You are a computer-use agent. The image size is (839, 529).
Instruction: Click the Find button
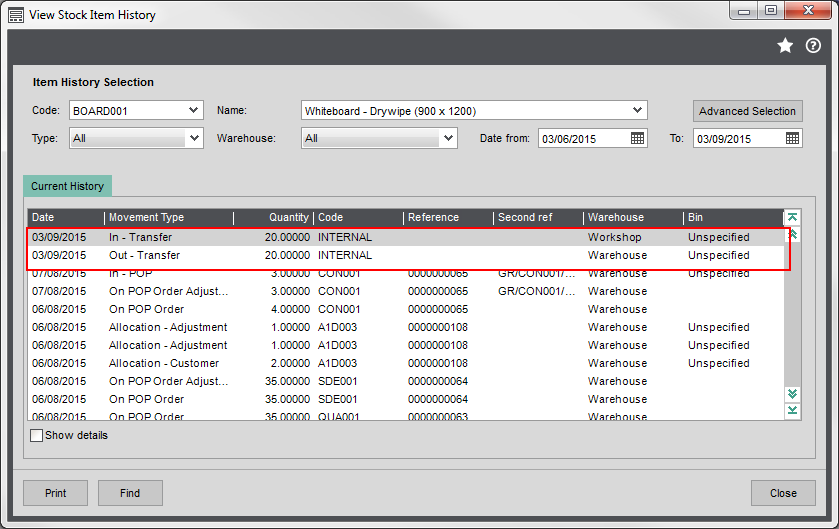pyautogui.click(x=130, y=493)
